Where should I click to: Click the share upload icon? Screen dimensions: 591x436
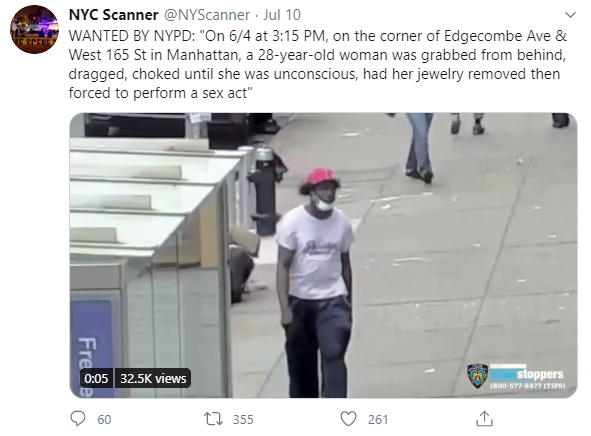(x=484, y=418)
